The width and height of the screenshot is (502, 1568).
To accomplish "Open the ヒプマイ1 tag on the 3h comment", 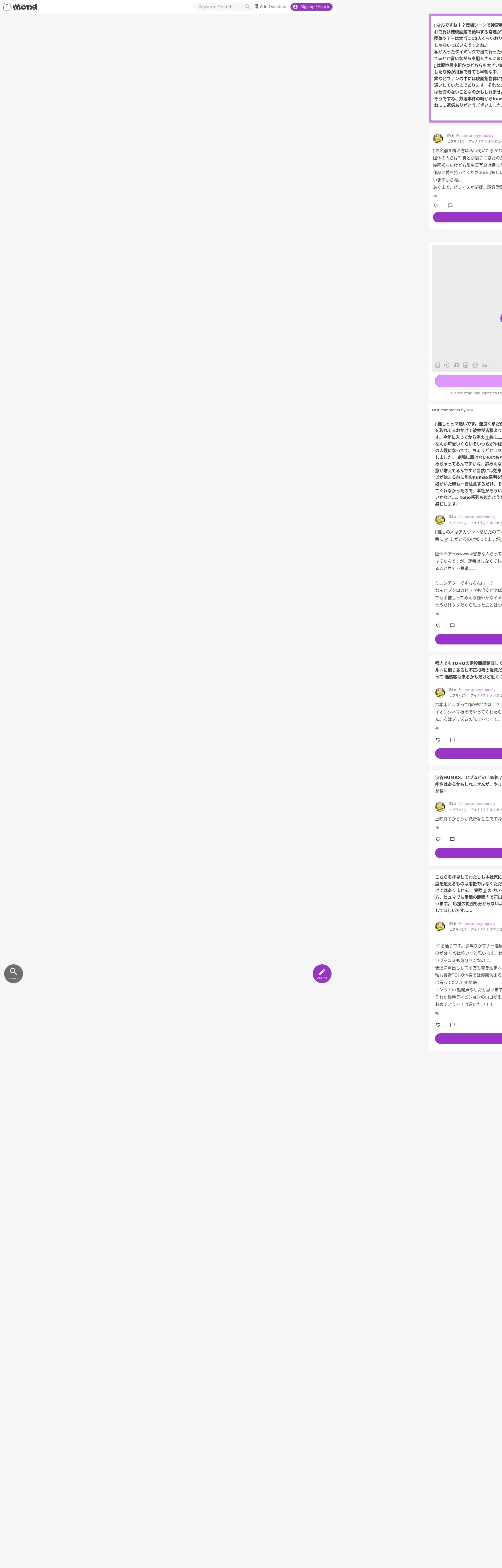I will point(458,523).
